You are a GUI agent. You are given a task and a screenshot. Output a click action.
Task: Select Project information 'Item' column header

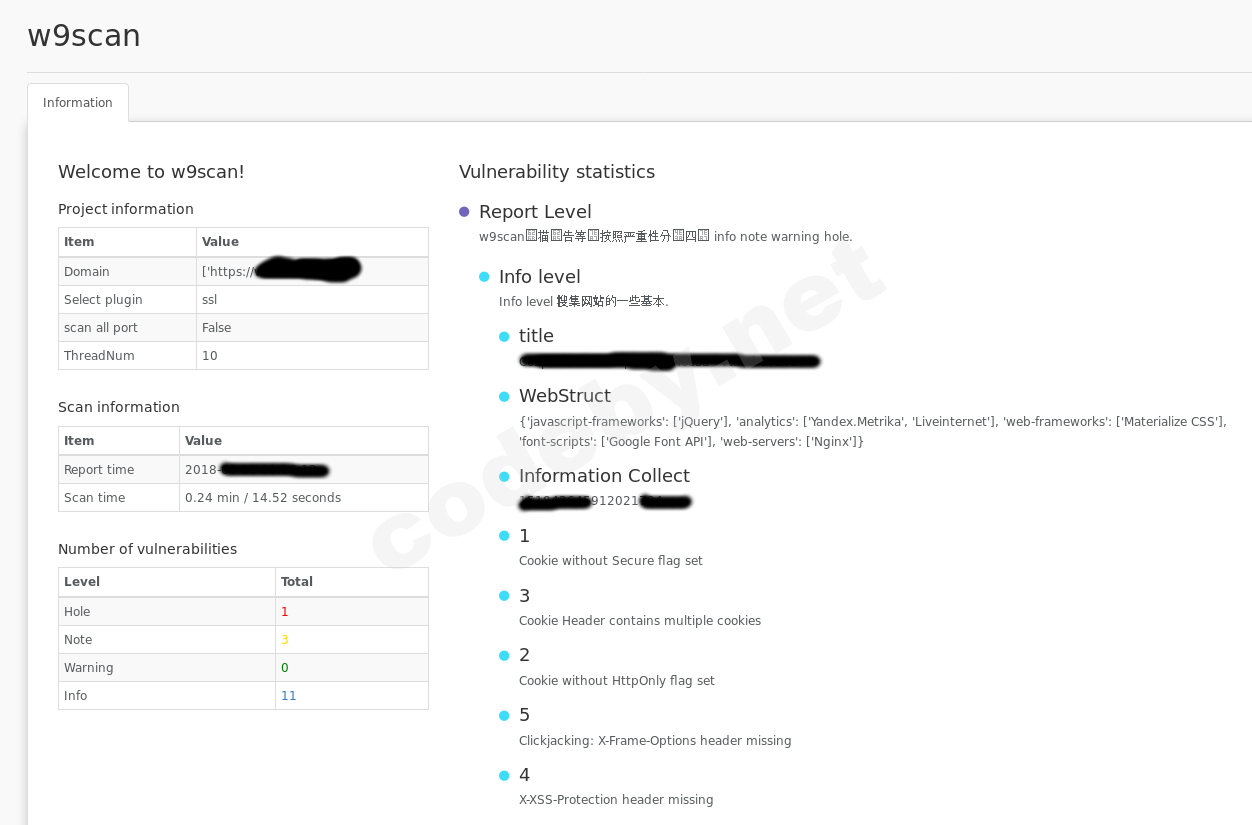(79, 242)
